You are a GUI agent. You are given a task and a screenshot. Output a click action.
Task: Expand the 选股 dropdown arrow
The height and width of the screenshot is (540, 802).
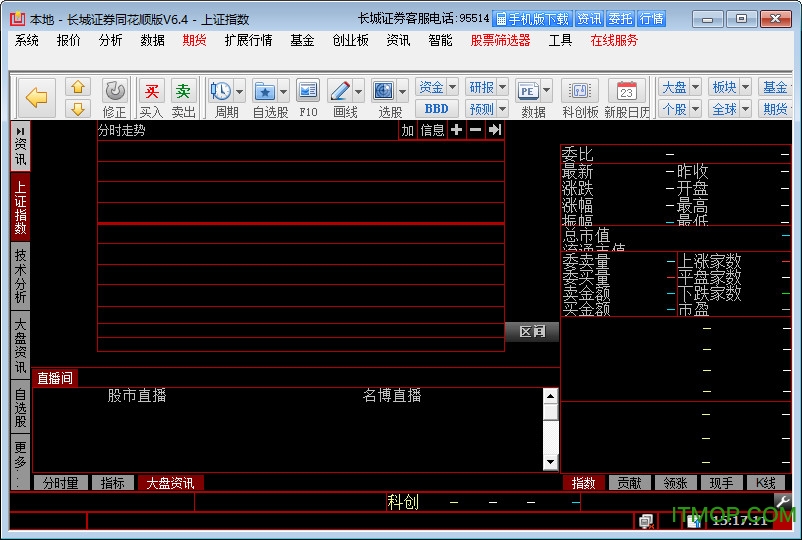[402, 92]
